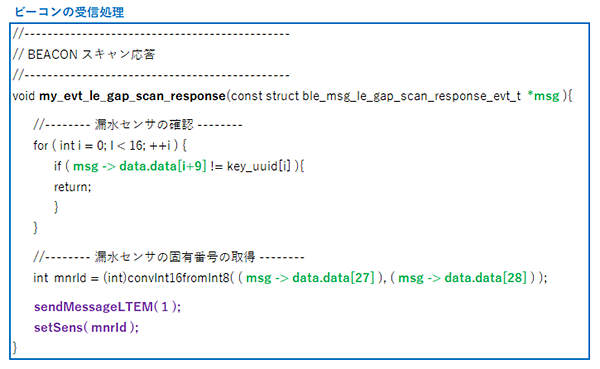
Task: Click the 漏水センサの固有番号の取得 comment
Action: point(169,257)
